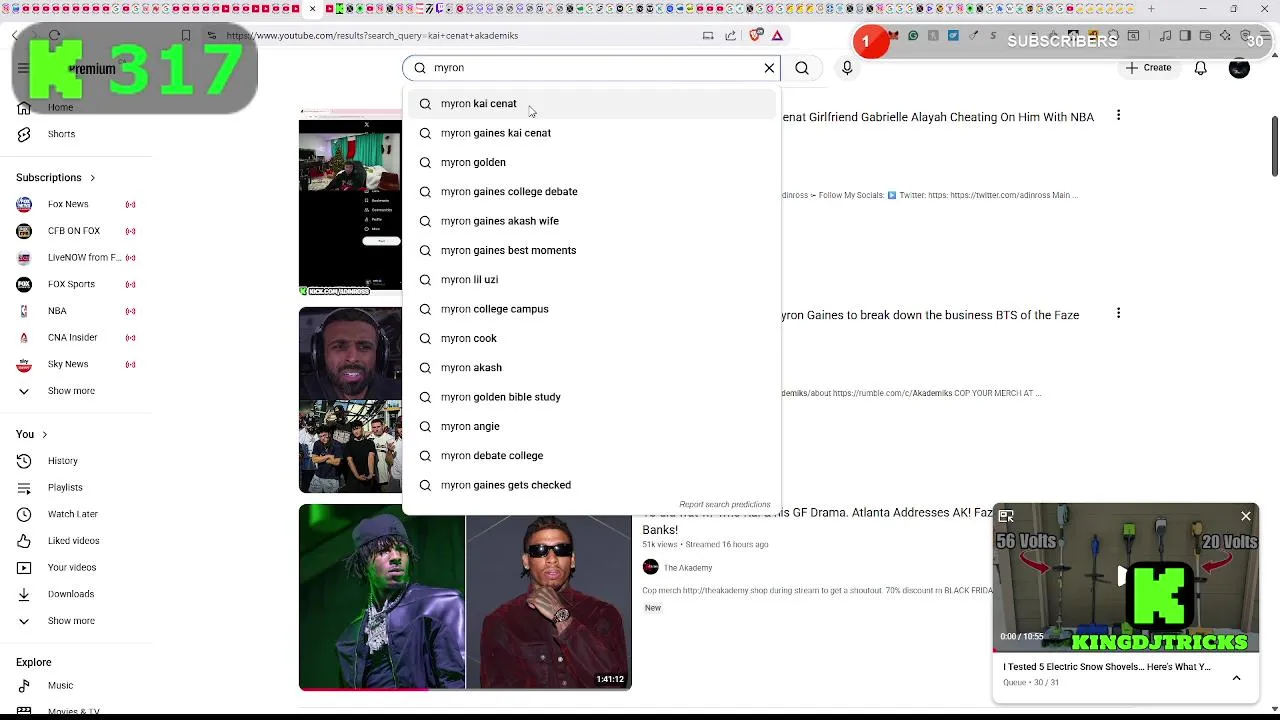
Task: Open Playlists page
Action: (x=65, y=488)
